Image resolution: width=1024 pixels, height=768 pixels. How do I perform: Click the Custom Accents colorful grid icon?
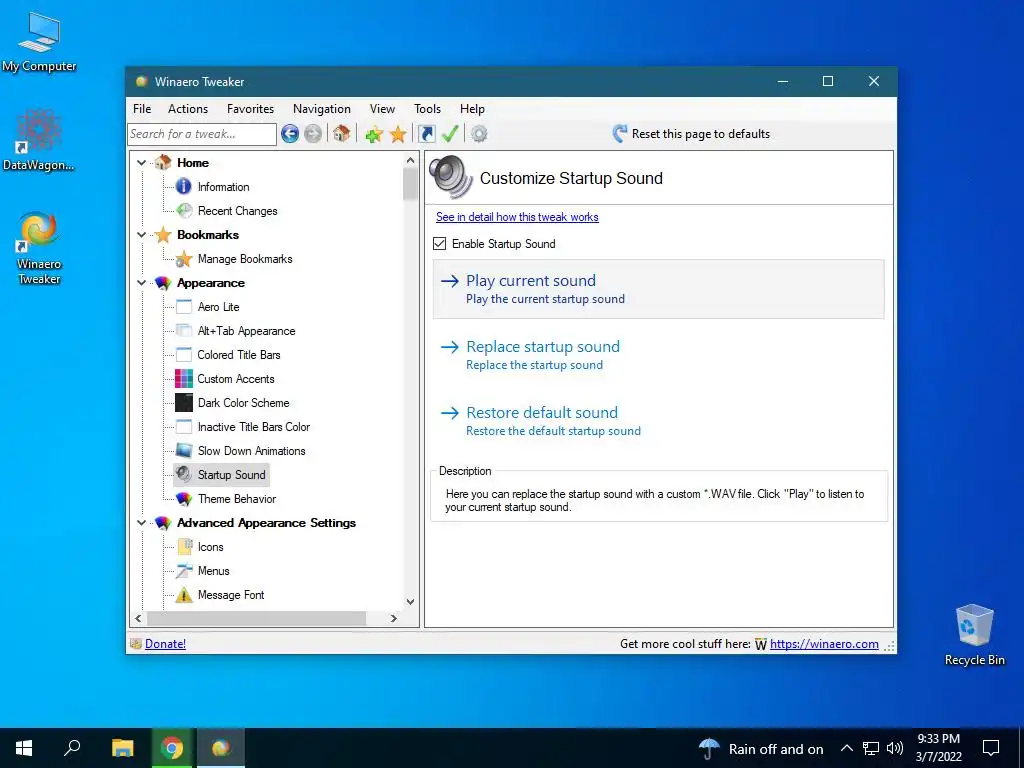184,379
